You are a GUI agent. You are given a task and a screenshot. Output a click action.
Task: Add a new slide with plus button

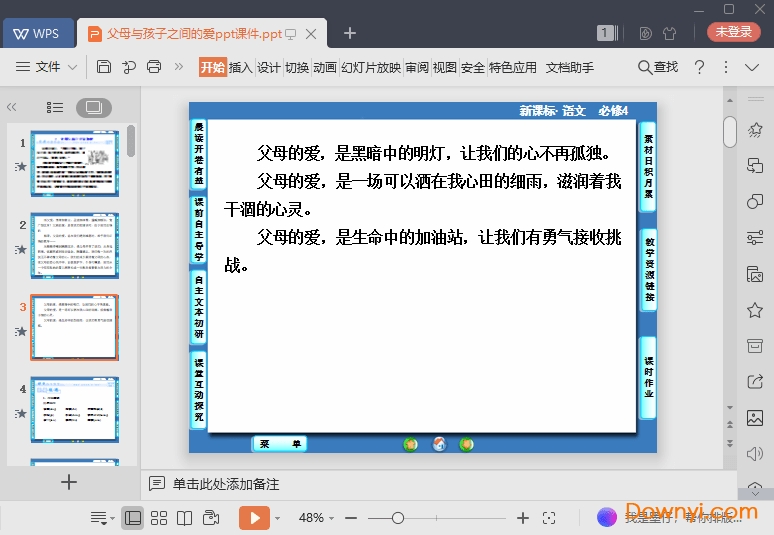69,482
